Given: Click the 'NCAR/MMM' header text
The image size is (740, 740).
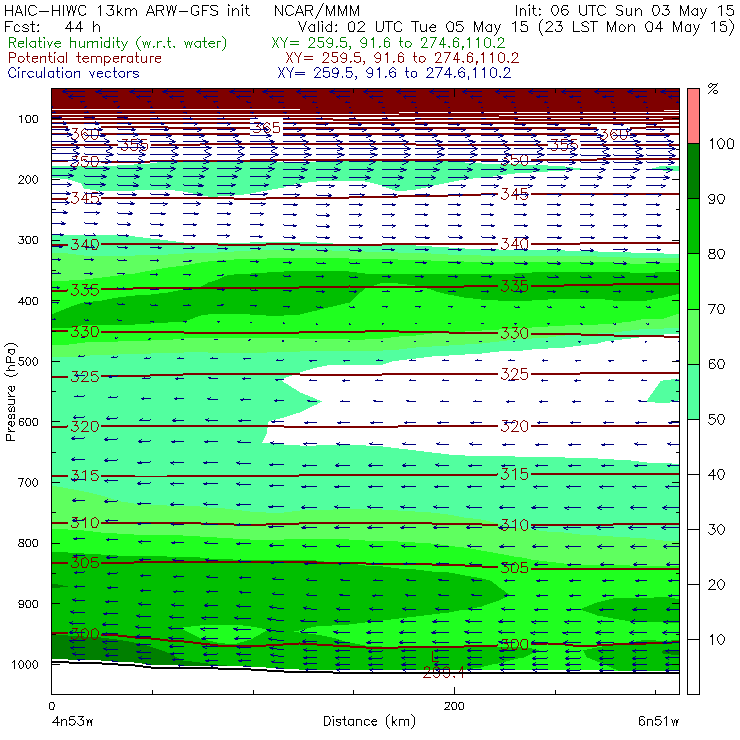Looking at the screenshot, I should (x=317, y=10).
